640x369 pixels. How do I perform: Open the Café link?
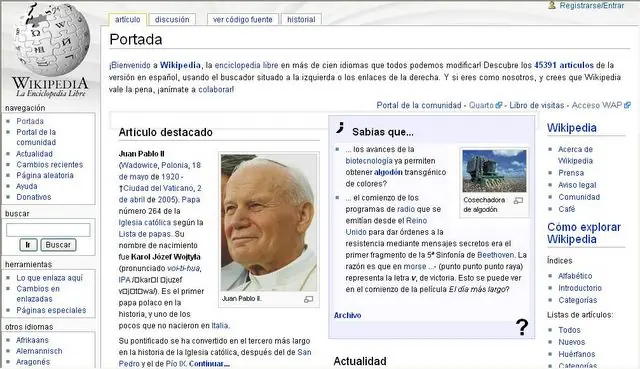tap(567, 209)
